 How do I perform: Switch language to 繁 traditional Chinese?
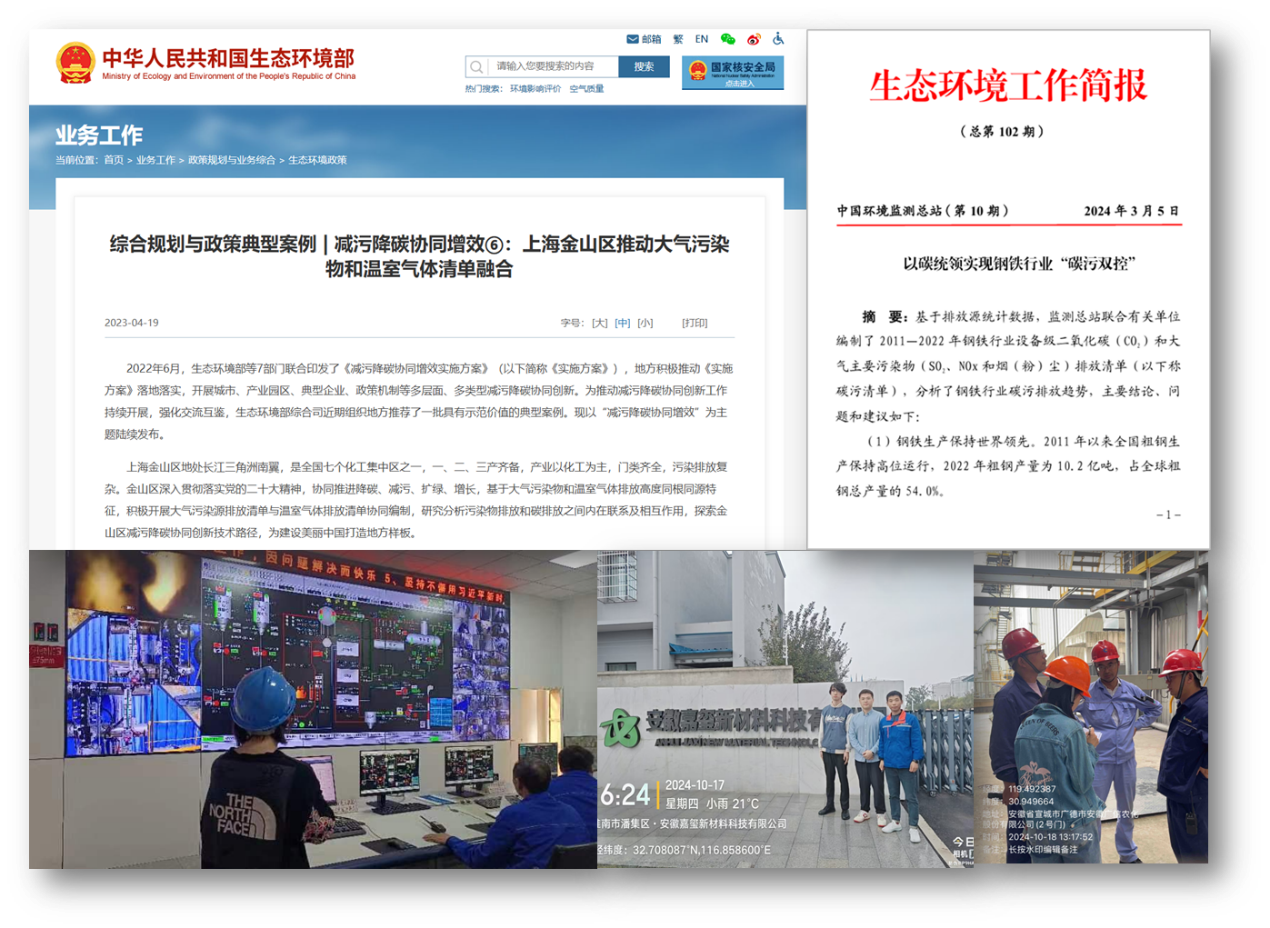tap(678, 39)
